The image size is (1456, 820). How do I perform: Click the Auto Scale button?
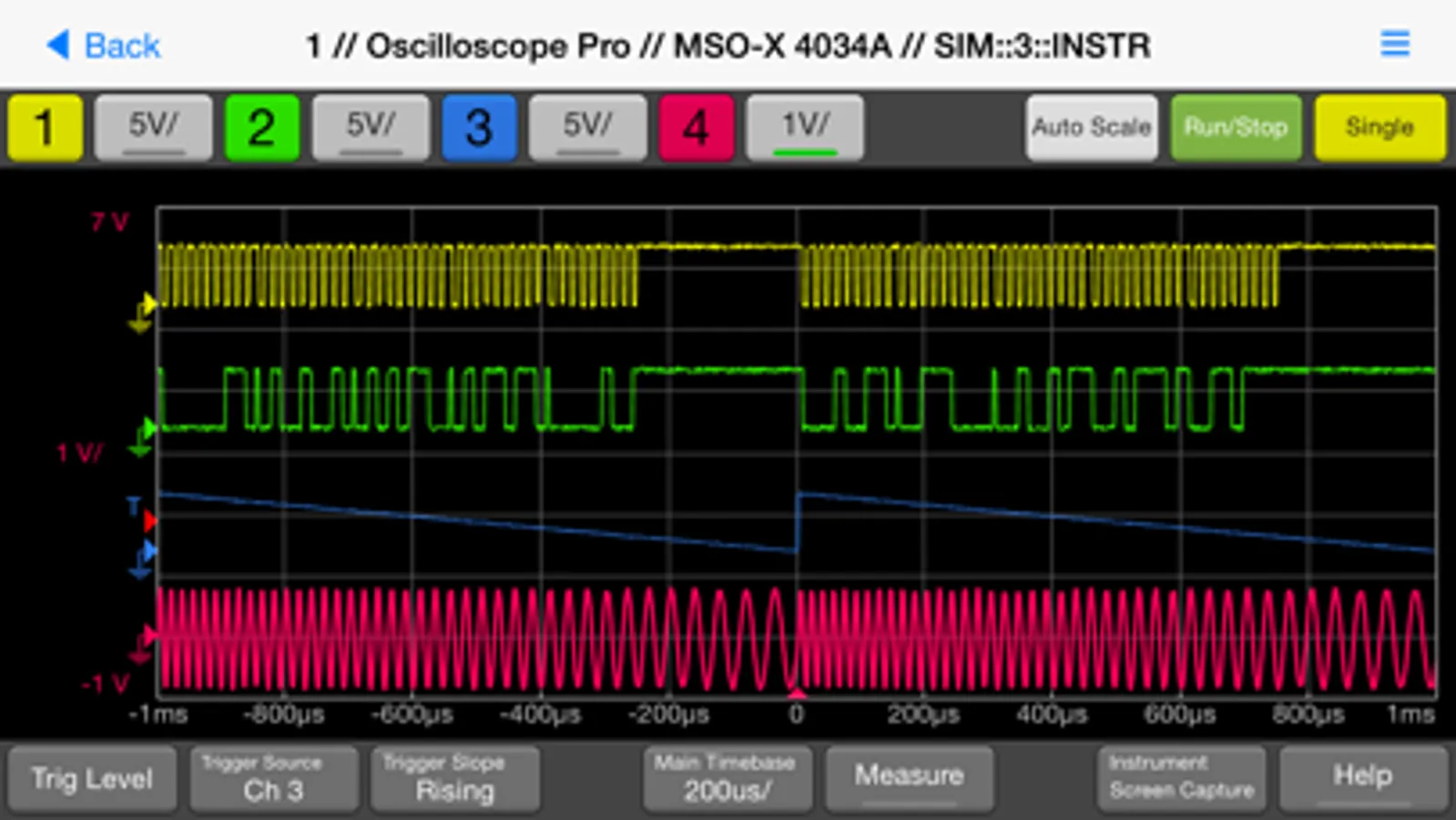[1092, 128]
